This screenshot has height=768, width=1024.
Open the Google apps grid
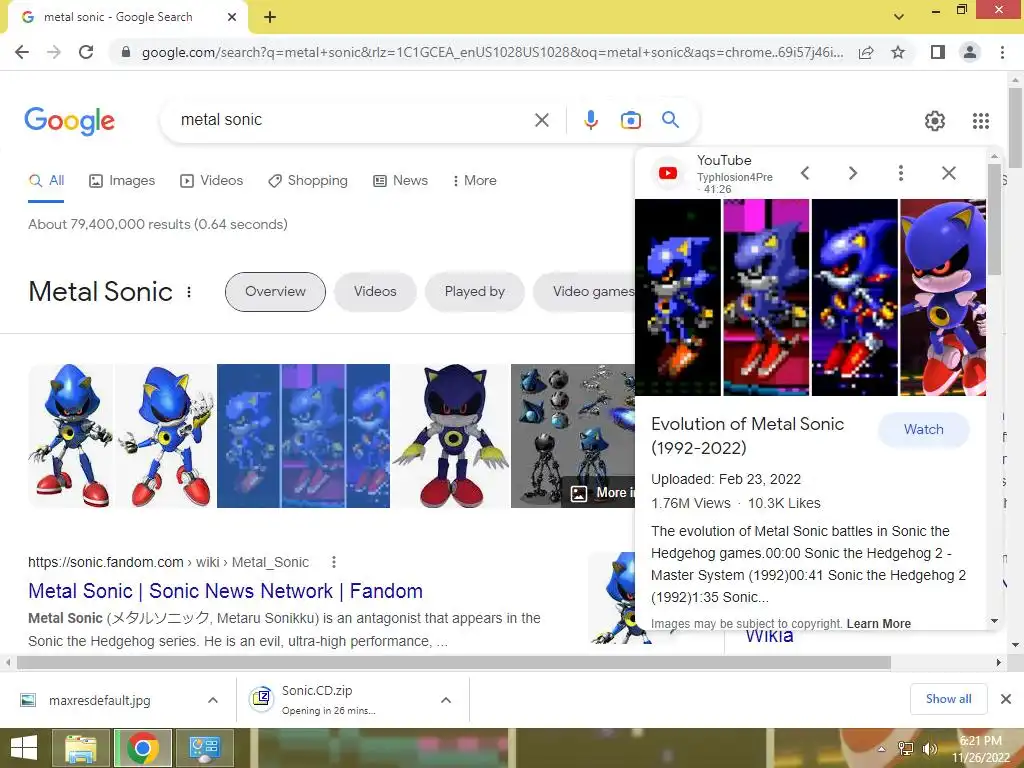point(980,121)
